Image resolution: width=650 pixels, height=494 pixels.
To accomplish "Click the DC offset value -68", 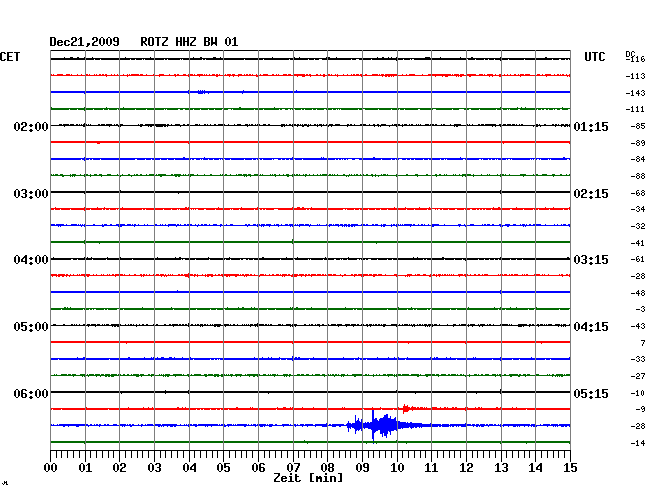I will [x=638, y=193].
